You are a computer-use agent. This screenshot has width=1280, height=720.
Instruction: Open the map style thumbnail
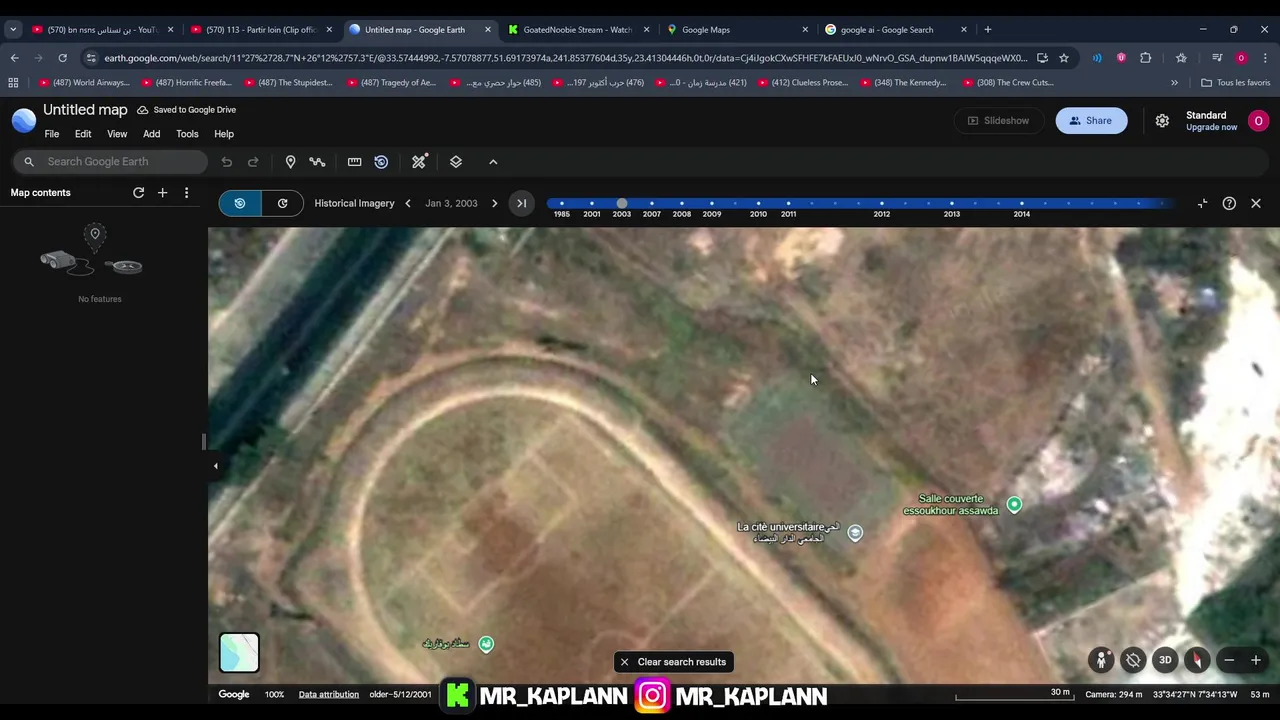tap(239, 653)
